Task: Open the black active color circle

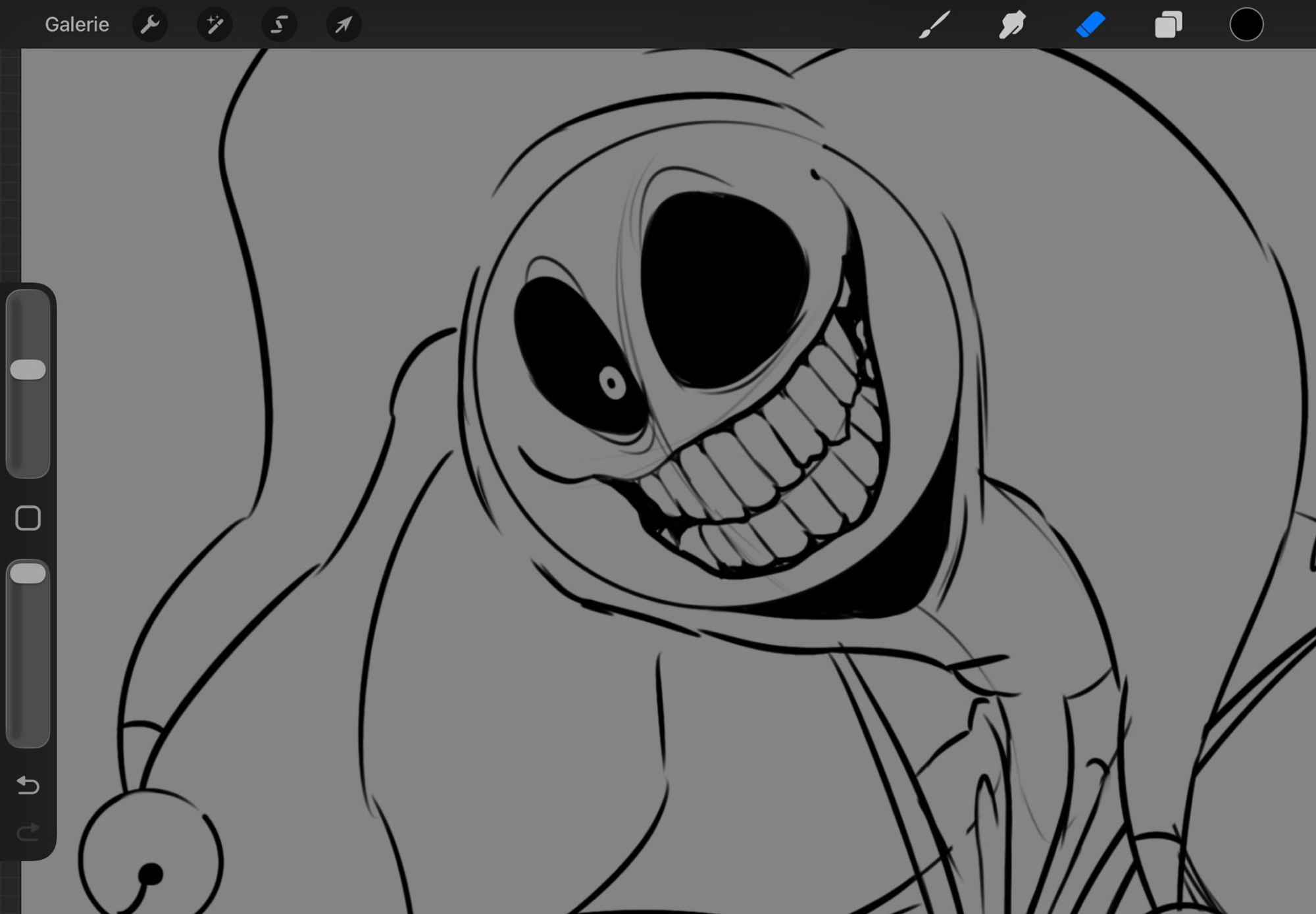Action: 1246,25
